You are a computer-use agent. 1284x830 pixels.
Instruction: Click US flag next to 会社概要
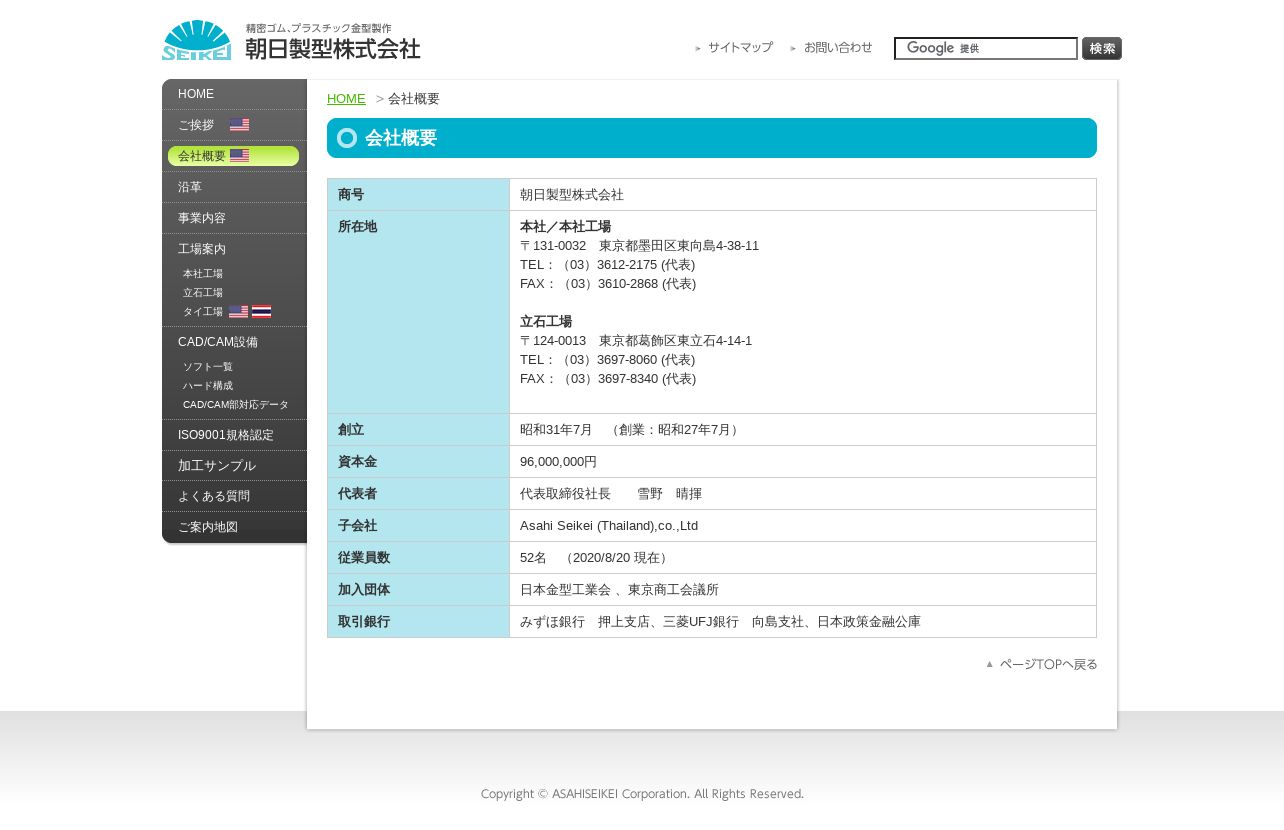[x=239, y=156]
